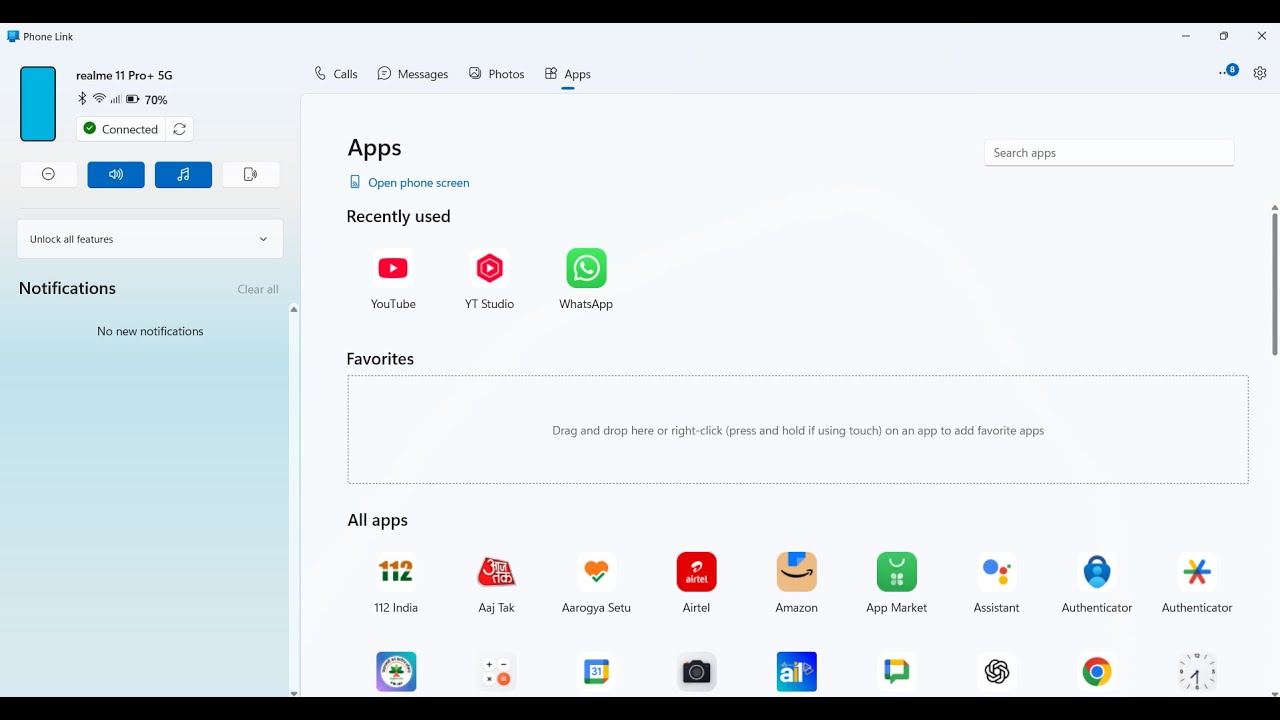Click the Connected status button

[x=121, y=129]
